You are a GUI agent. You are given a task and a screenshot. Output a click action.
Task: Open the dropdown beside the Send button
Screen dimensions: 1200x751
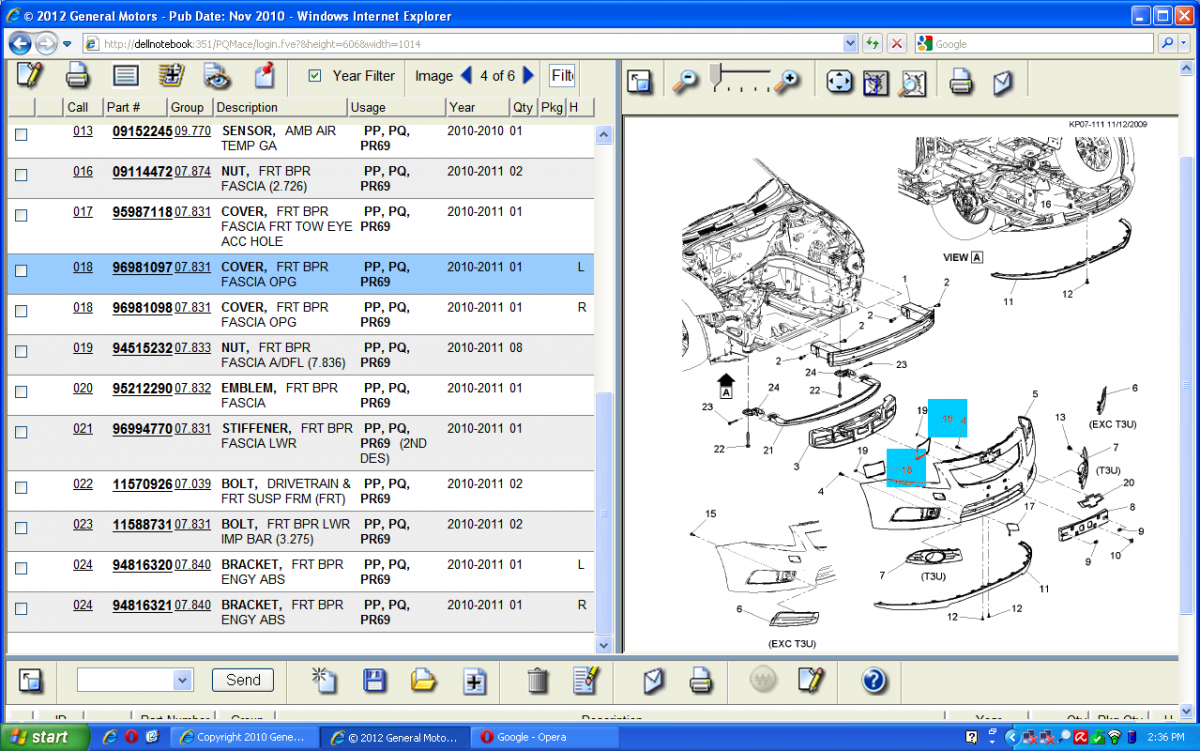pyautogui.click(x=182, y=680)
